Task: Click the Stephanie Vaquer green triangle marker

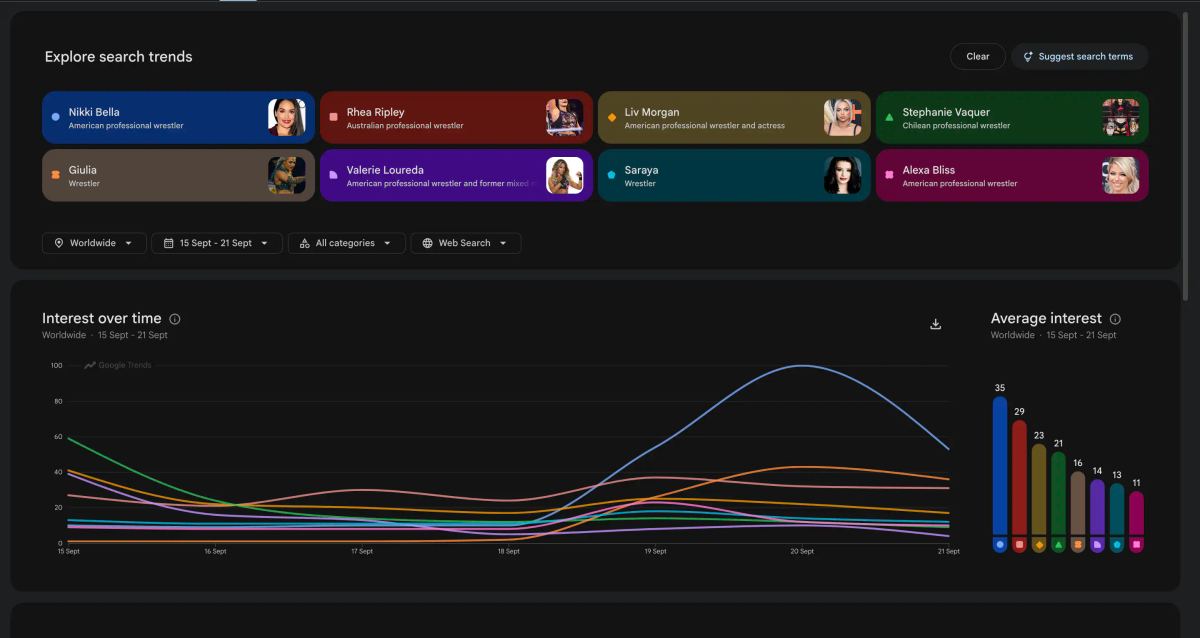Action: coord(889,117)
